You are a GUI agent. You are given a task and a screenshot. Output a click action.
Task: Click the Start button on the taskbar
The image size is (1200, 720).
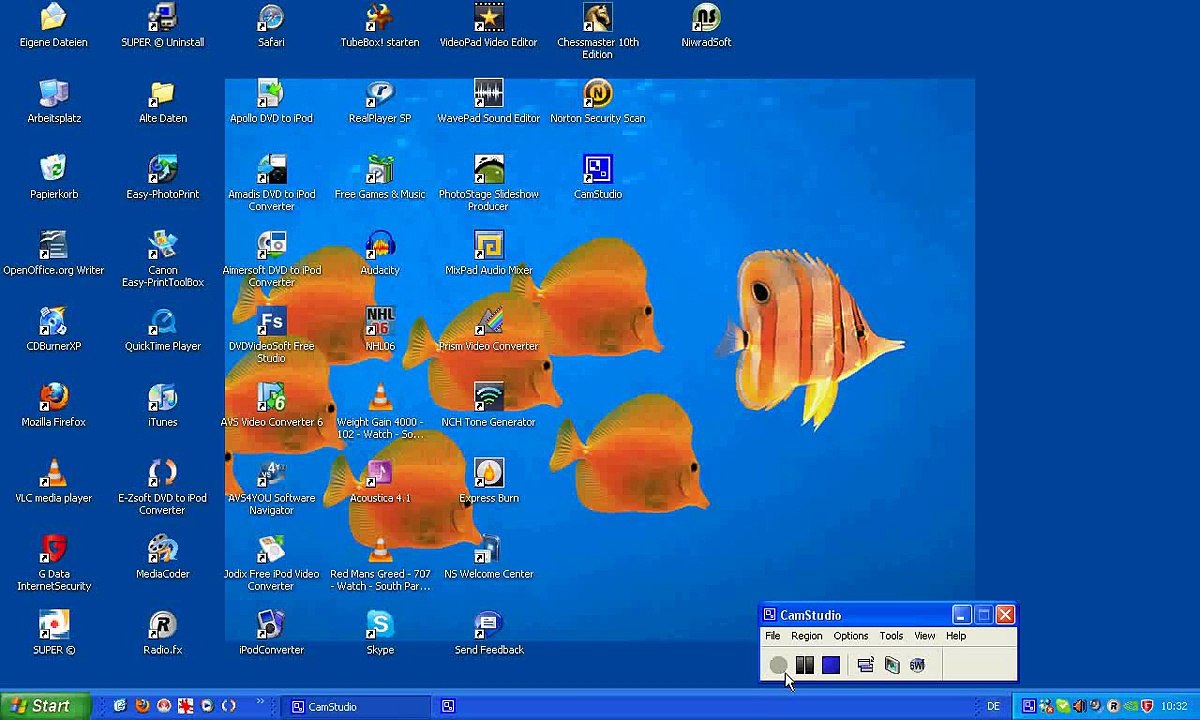pos(45,706)
